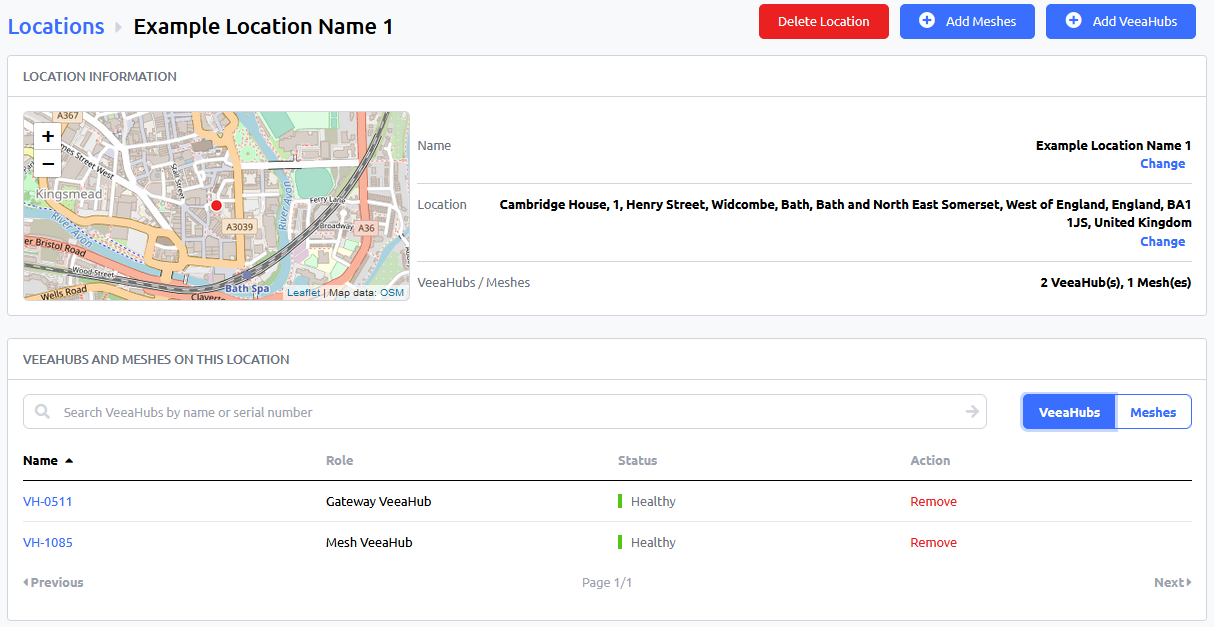Click the Status column header
1214x627 pixels.
tap(638, 461)
